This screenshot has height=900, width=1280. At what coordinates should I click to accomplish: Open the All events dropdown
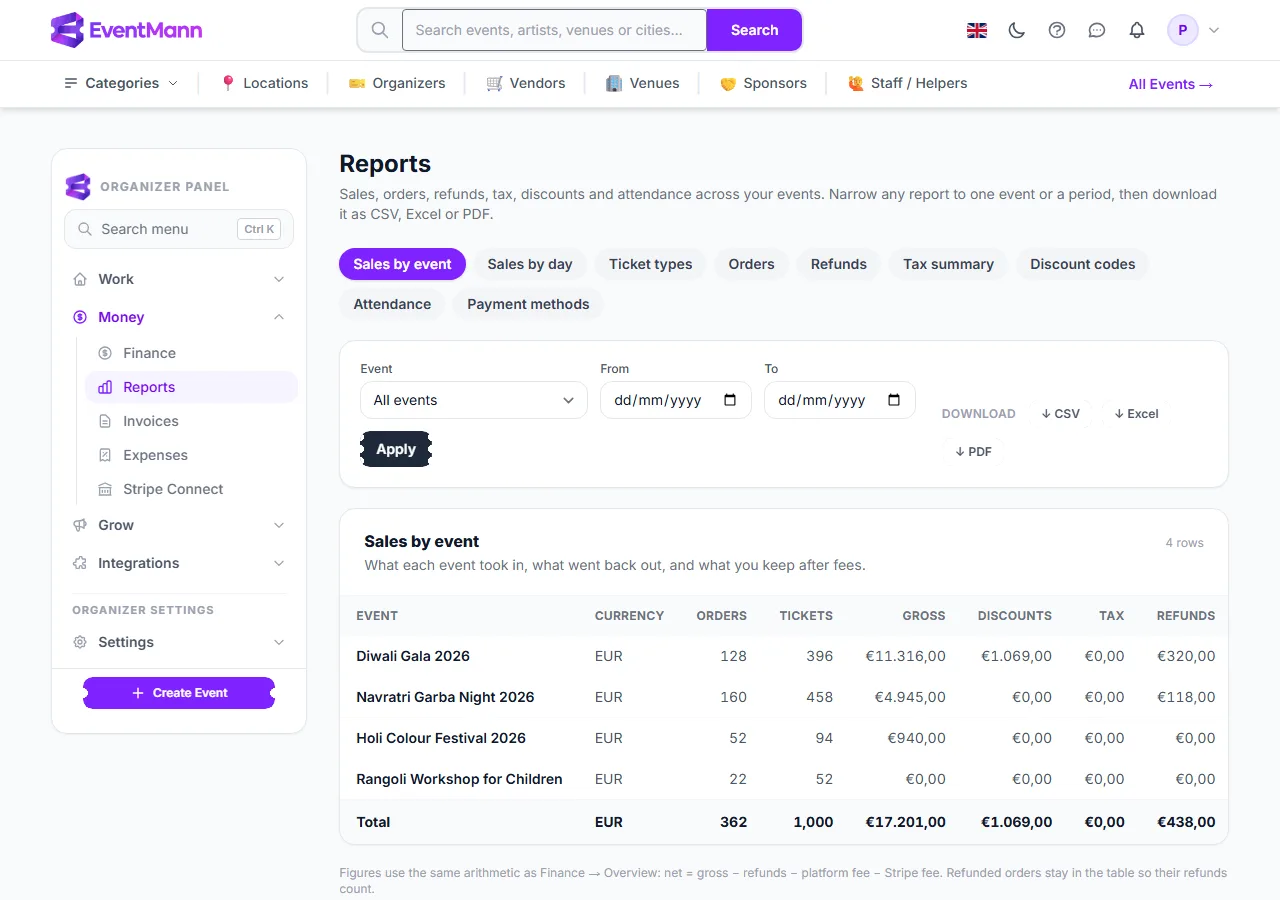pos(474,400)
